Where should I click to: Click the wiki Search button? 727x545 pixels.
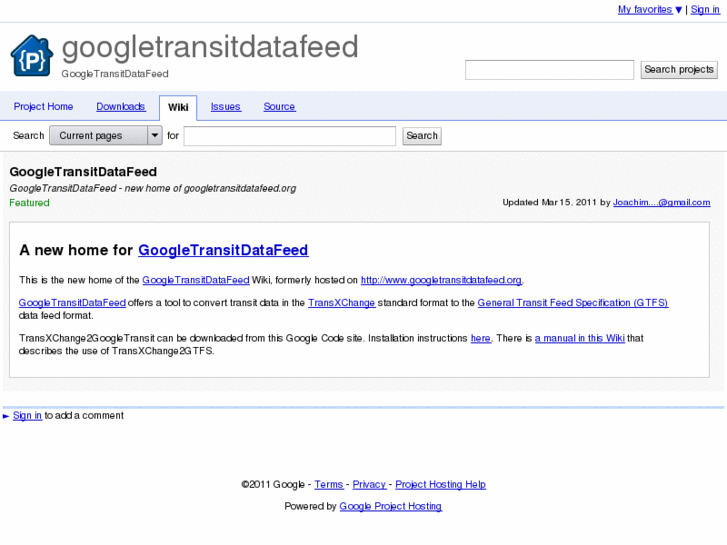point(422,136)
